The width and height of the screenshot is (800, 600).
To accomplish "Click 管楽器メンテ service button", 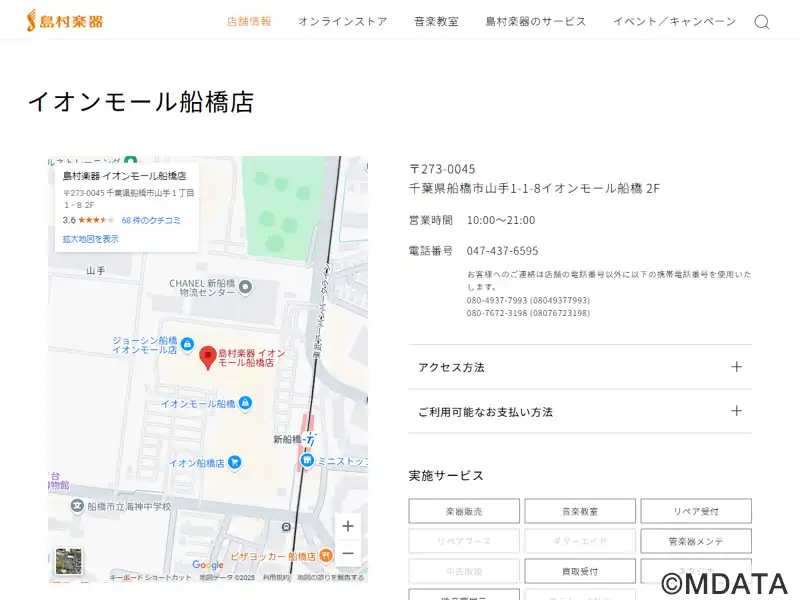I will coord(696,541).
